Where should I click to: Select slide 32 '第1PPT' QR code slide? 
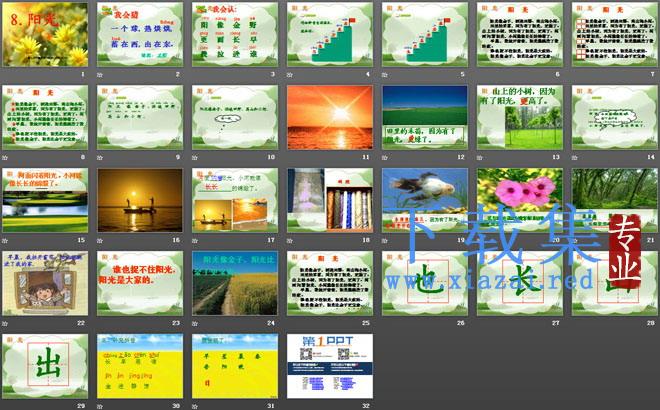click(330, 366)
